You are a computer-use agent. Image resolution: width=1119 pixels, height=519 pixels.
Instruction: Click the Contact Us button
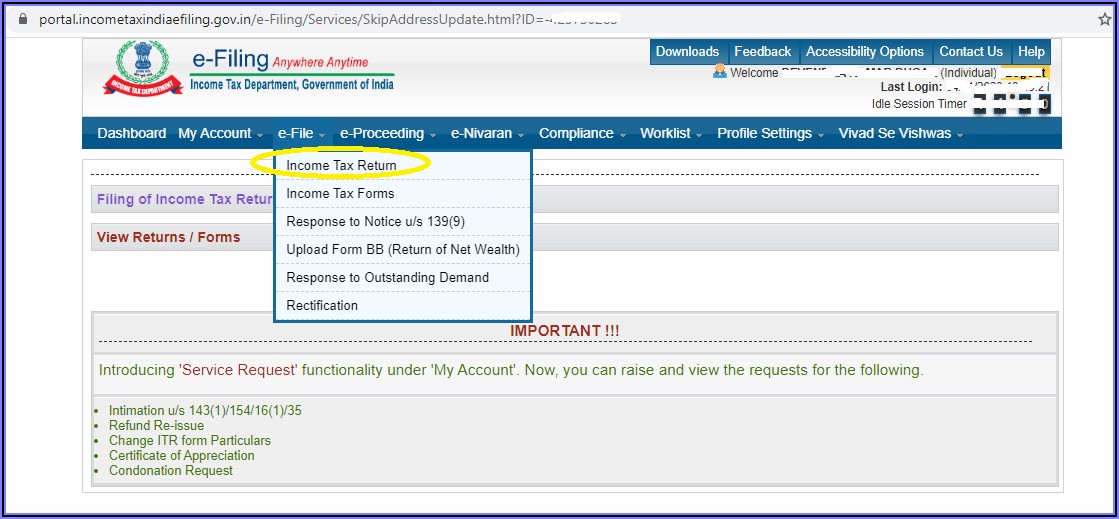point(970,52)
